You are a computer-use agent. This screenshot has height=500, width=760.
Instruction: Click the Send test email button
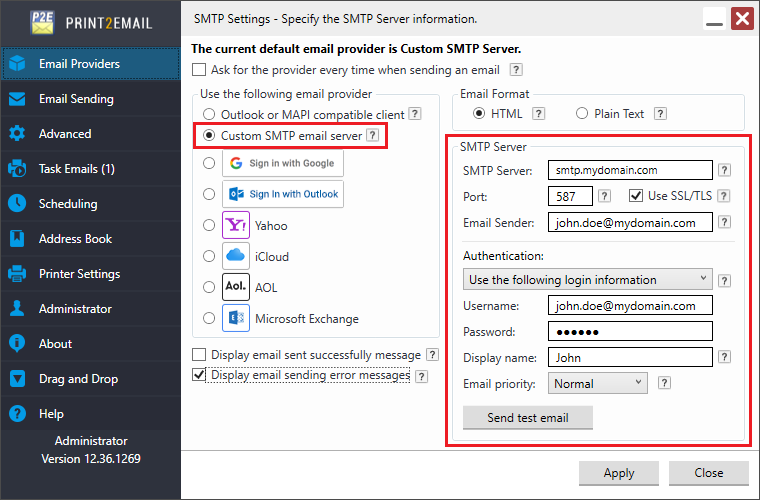(x=527, y=417)
